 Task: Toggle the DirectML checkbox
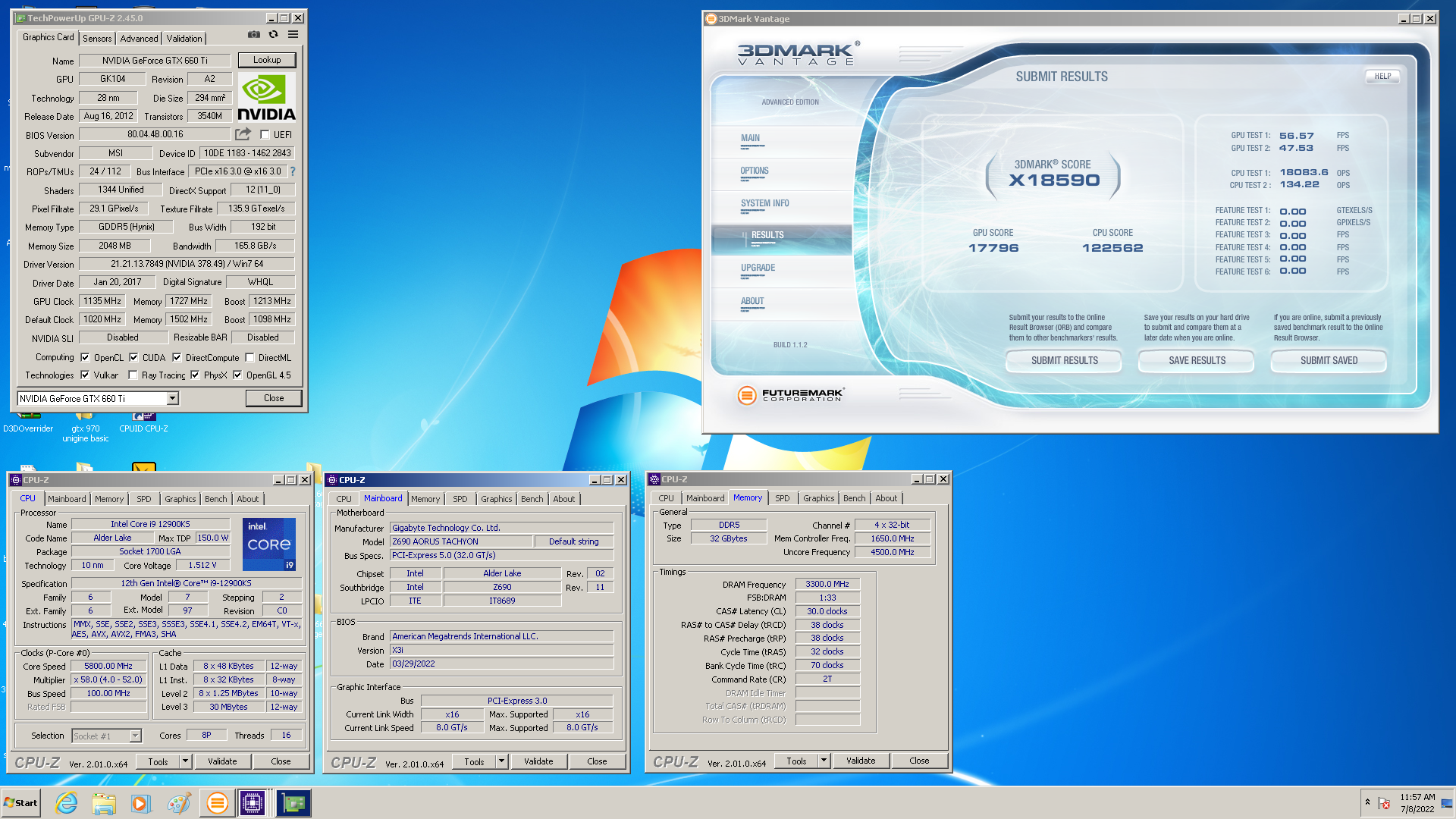[x=249, y=357]
